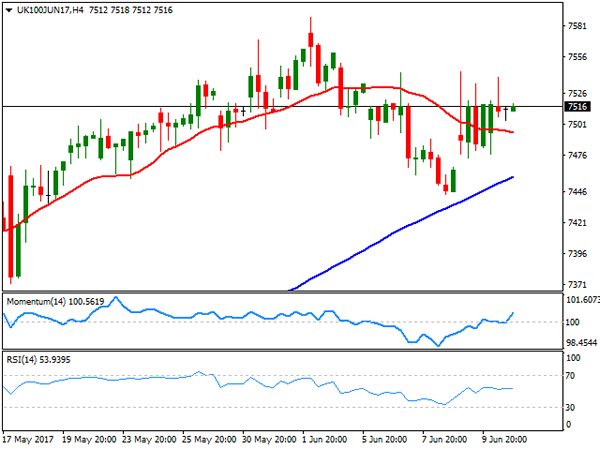Click the 7 Jun 20:00 date label
The width and height of the screenshot is (600, 450).
coord(444,439)
